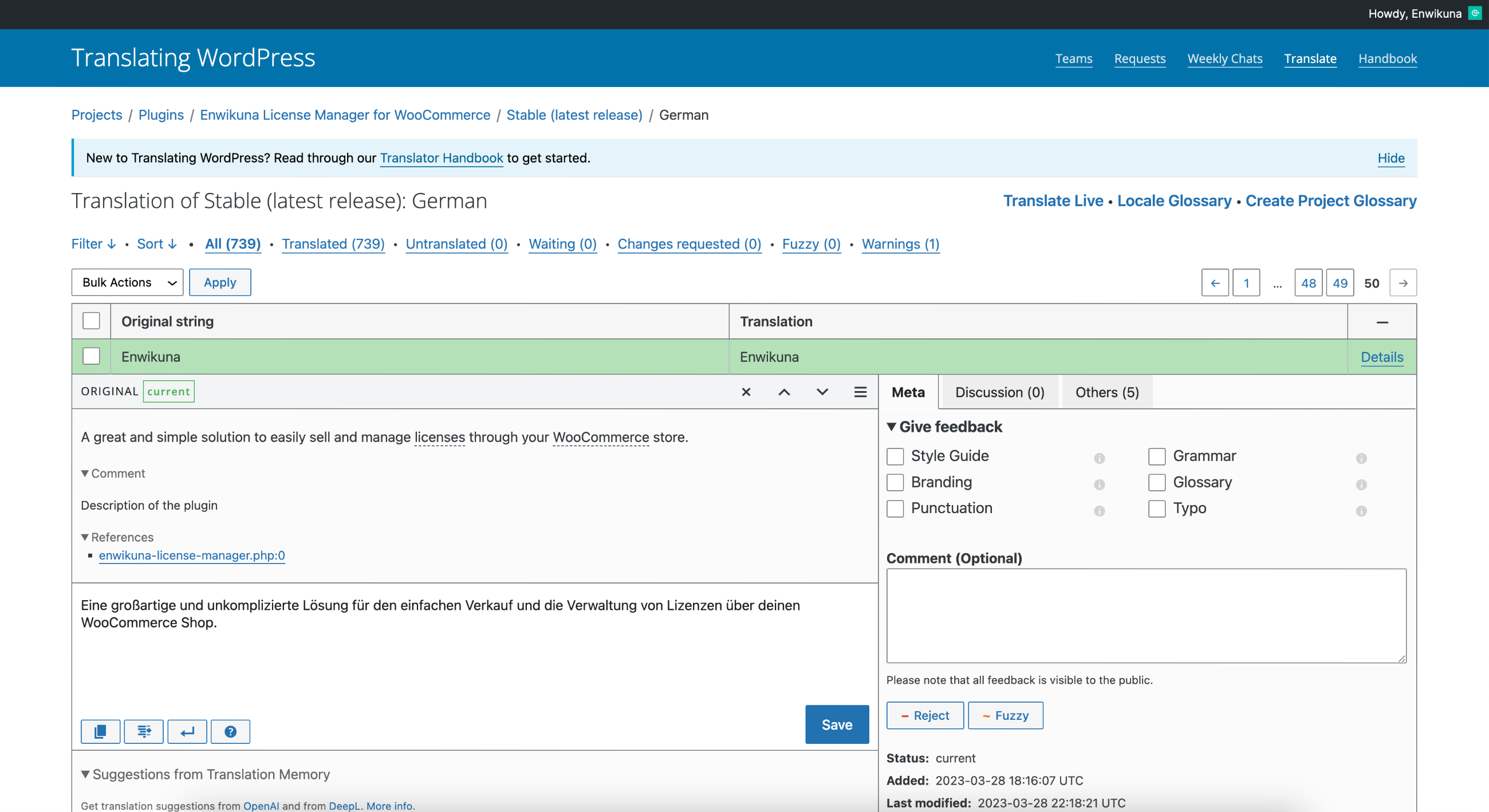Click the Fuzzy button
Image resolution: width=1489 pixels, height=812 pixels.
pyautogui.click(x=1005, y=715)
